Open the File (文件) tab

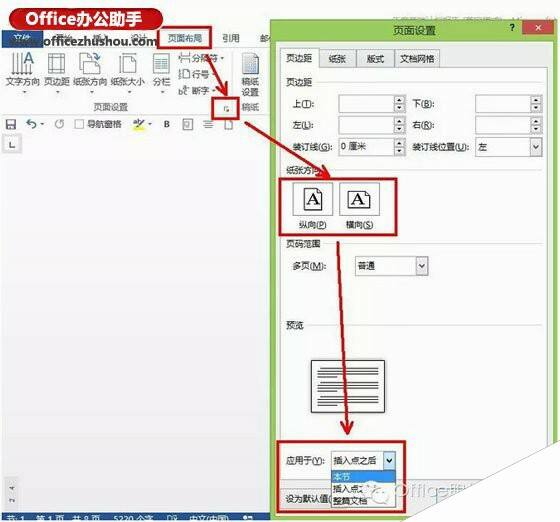point(22,39)
